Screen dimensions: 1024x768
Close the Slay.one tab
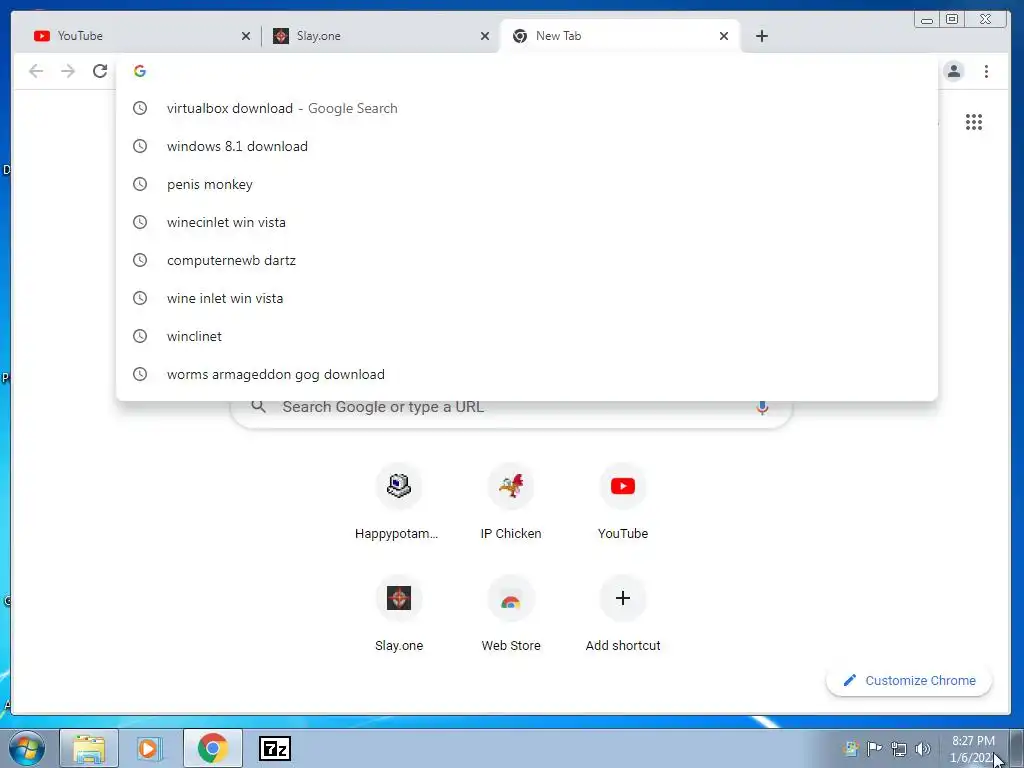(485, 36)
